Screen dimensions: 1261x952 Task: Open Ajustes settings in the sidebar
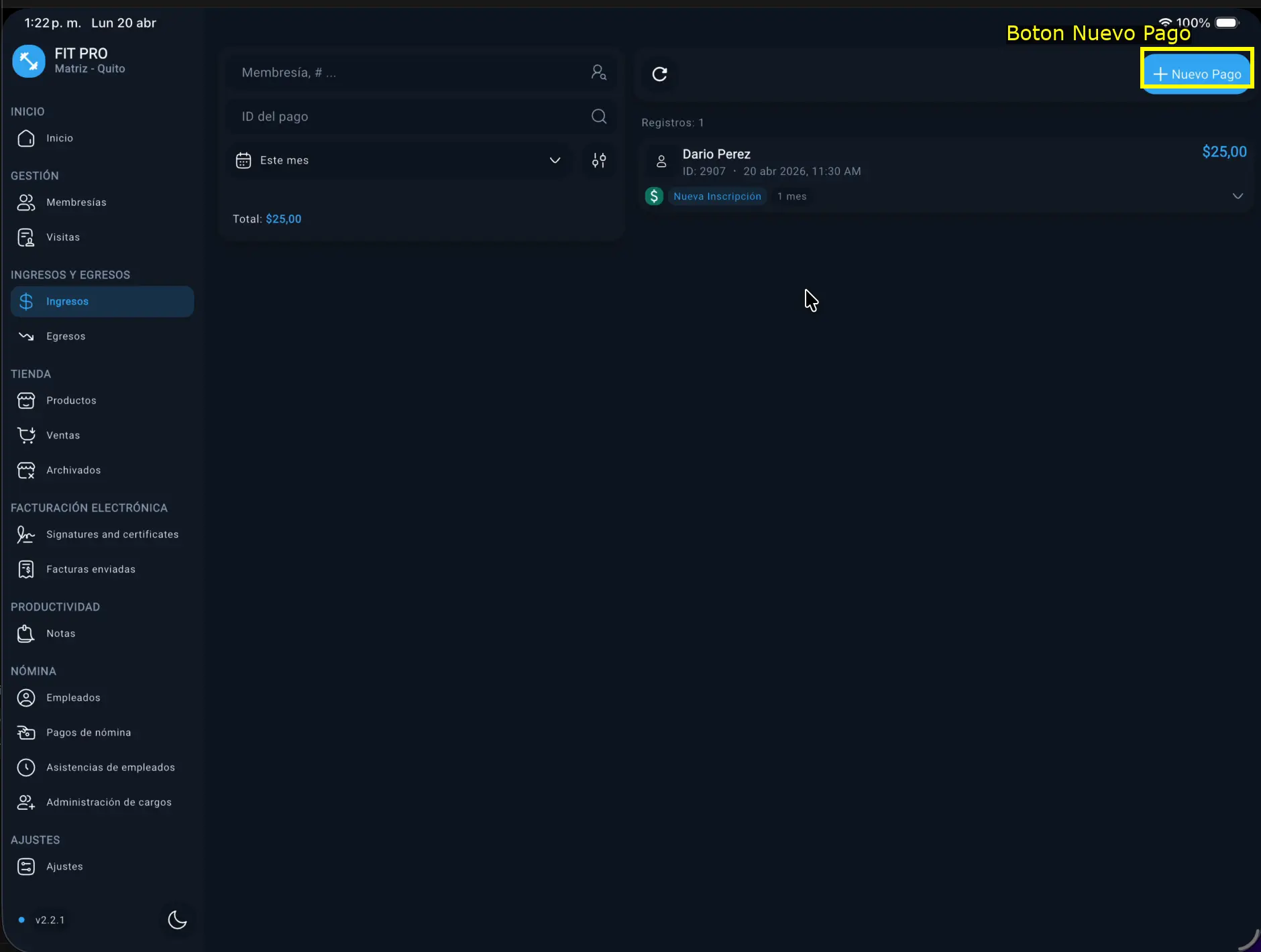(x=64, y=867)
